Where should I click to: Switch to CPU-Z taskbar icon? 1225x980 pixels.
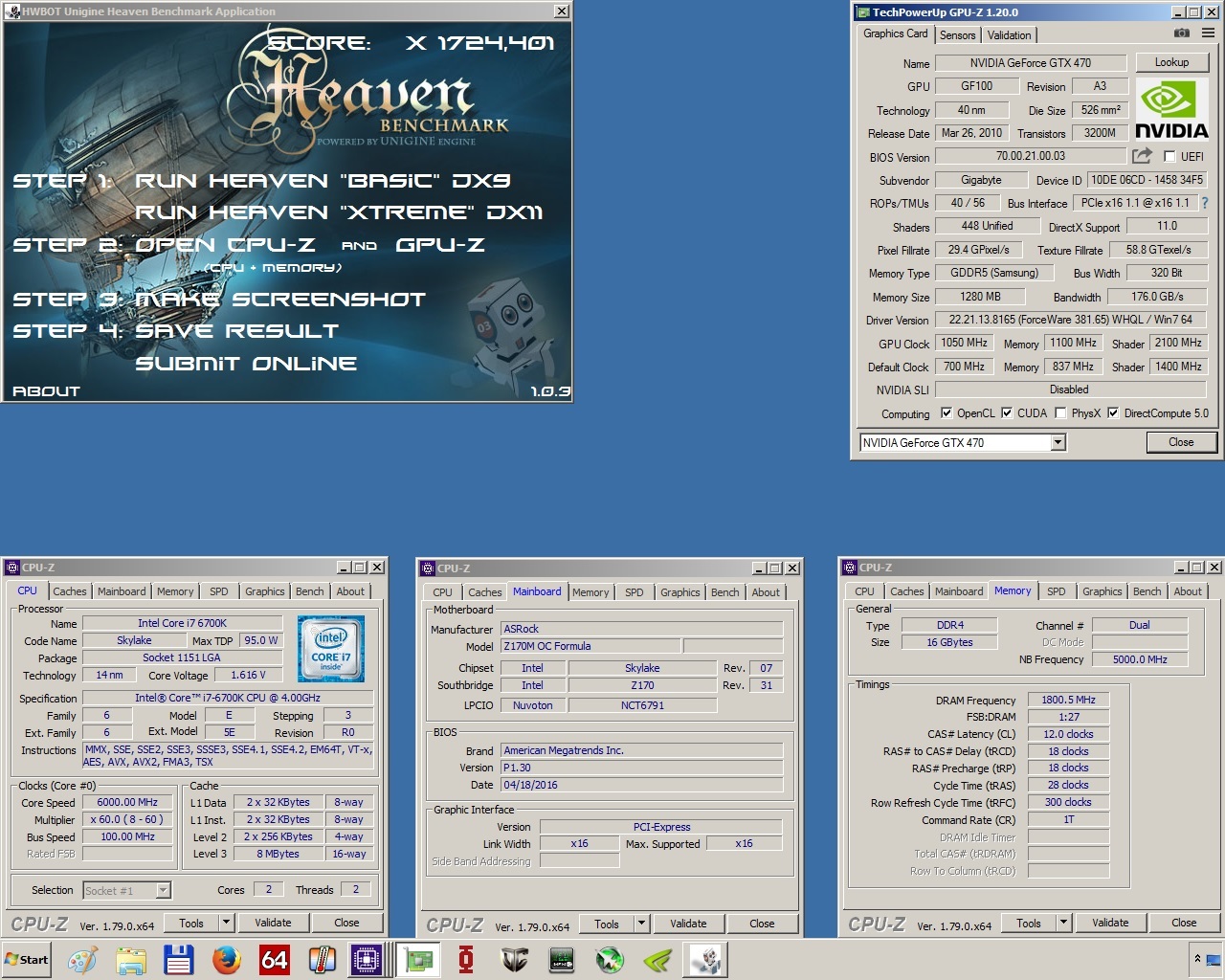pos(367,960)
